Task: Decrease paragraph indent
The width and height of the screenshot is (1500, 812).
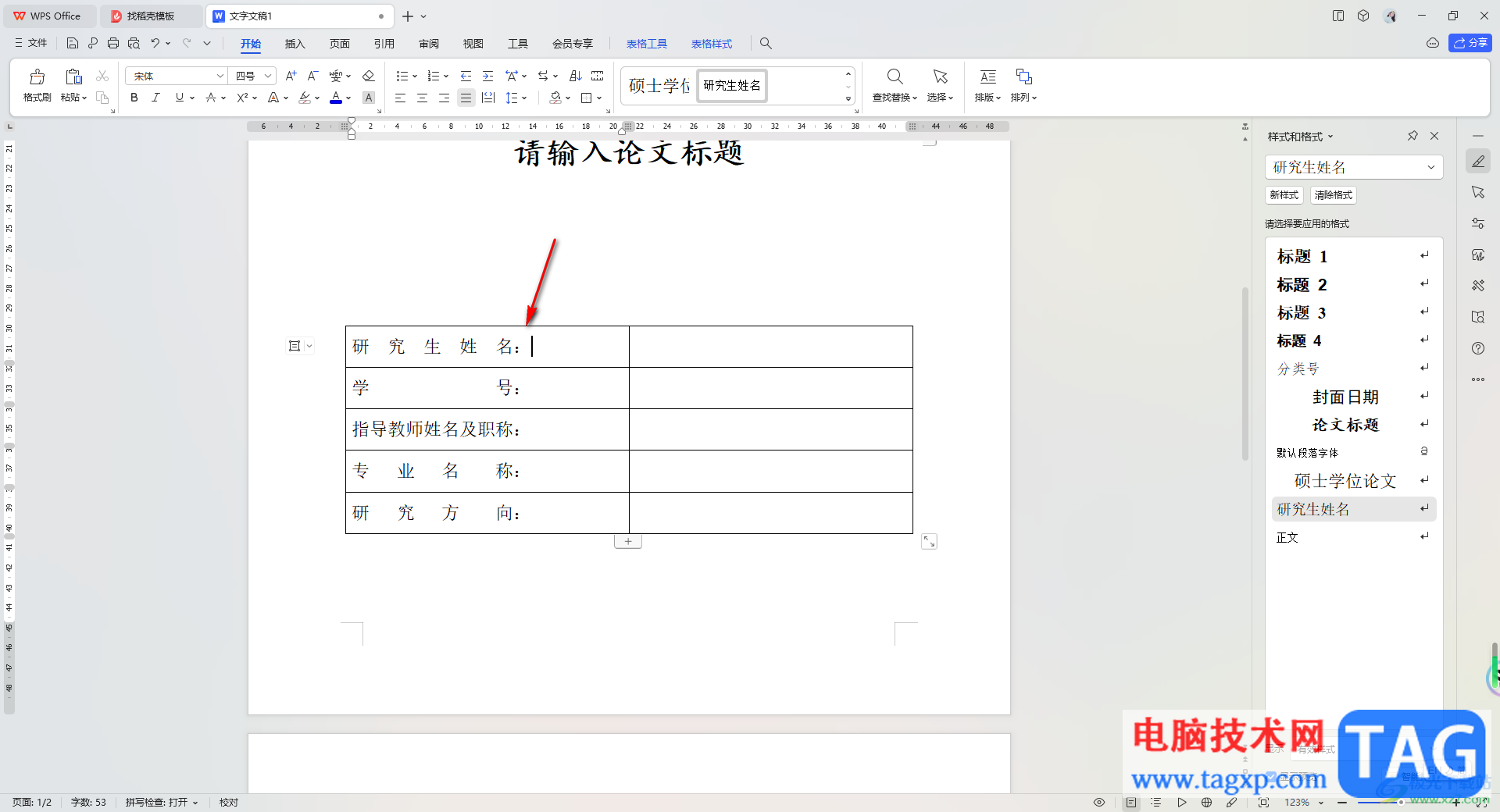Action: click(x=466, y=76)
